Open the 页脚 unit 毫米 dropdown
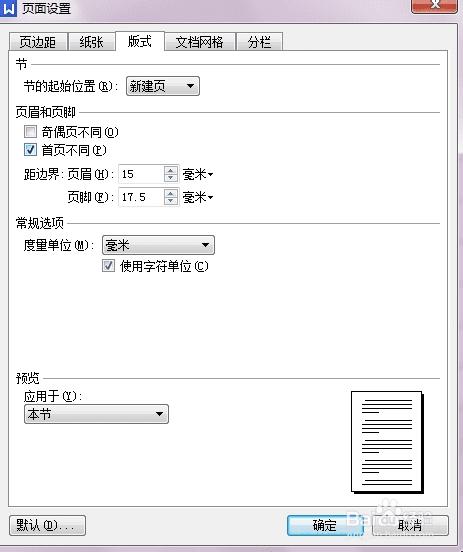The image size is (463, 552). click(198, 197)
